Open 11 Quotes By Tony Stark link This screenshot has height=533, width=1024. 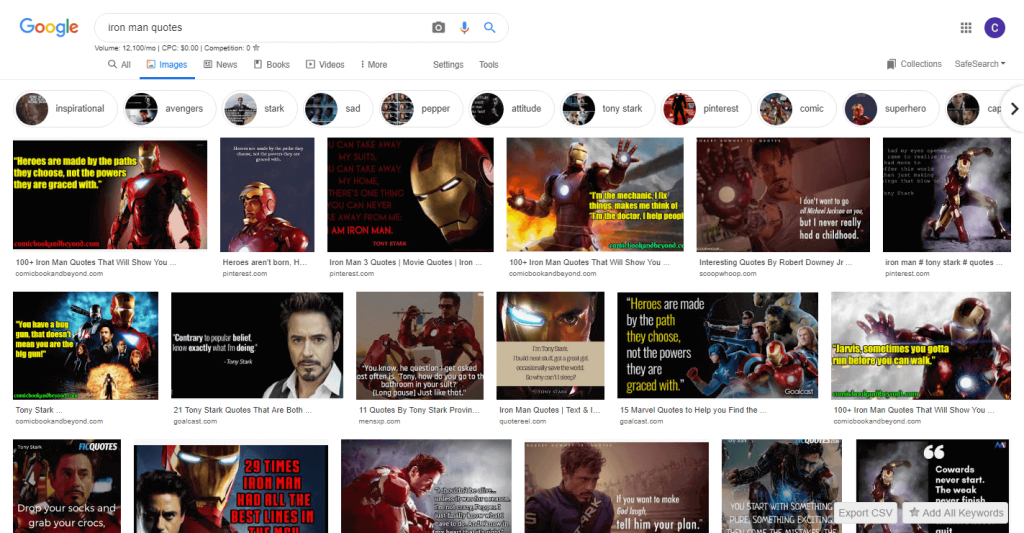[419, 410]
